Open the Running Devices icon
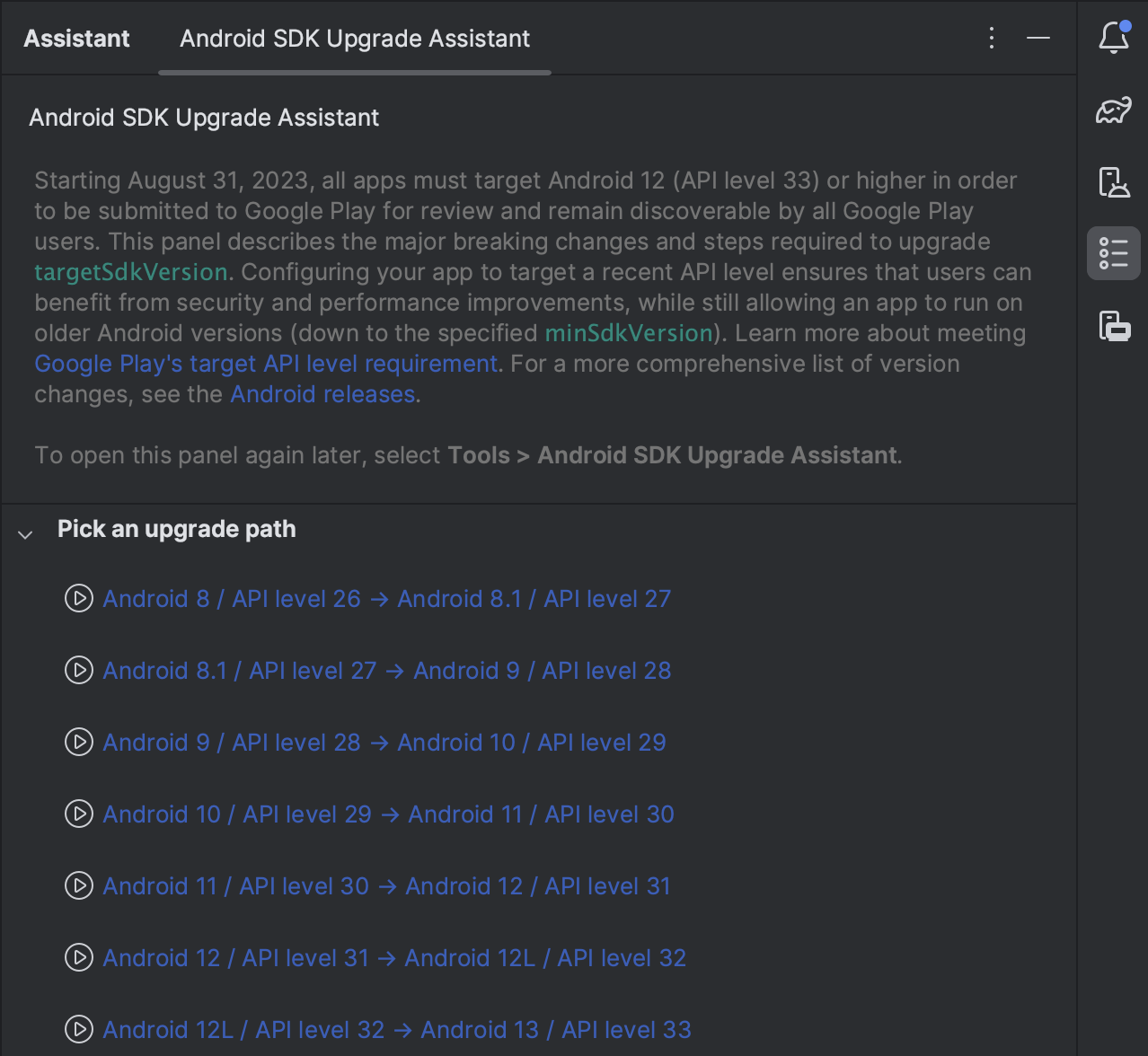This screenshot has height=1056, width=1148. click(1113, 325)
